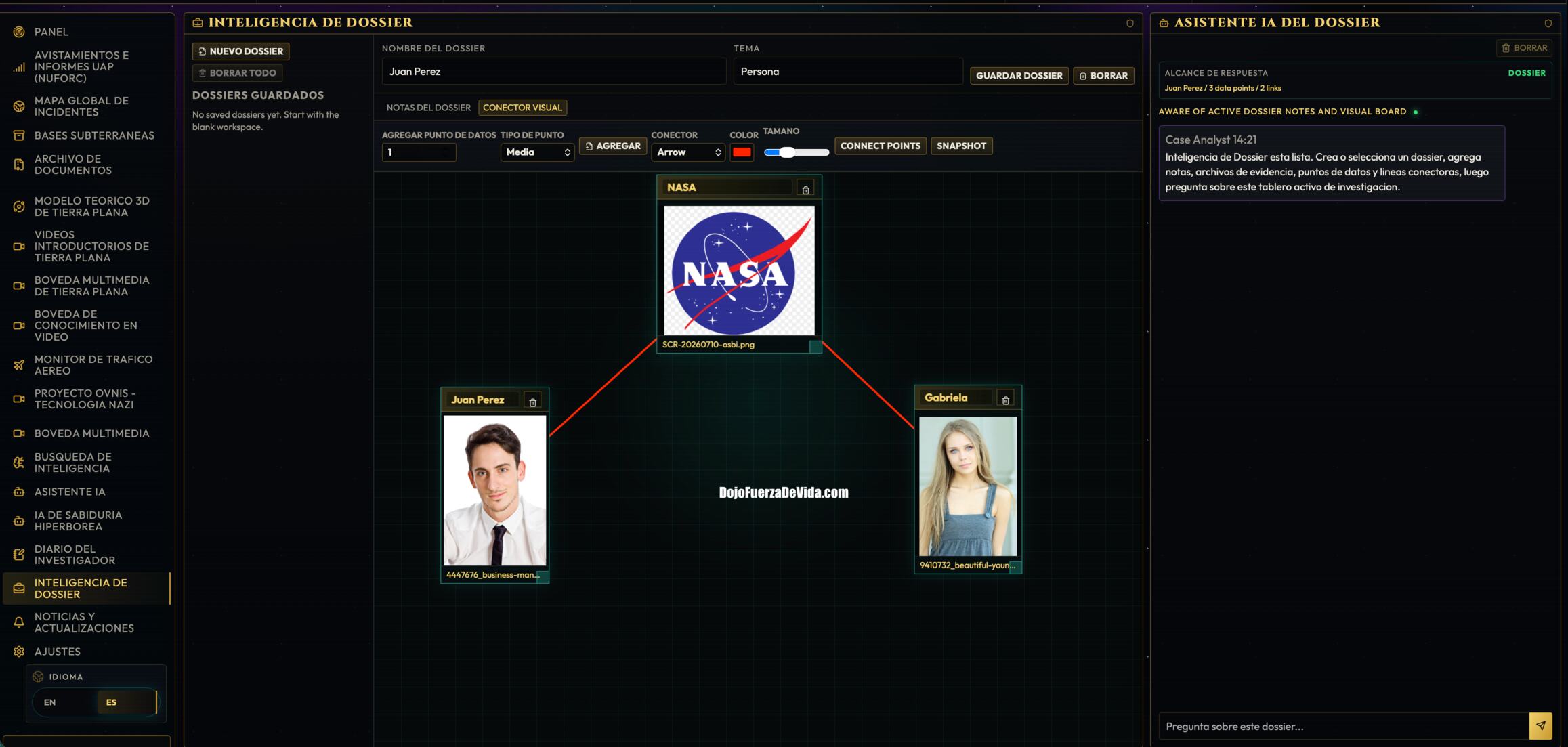Screen dimensions: 1568x747
Task: Click Connect Points button
Action: pos(881,146)
